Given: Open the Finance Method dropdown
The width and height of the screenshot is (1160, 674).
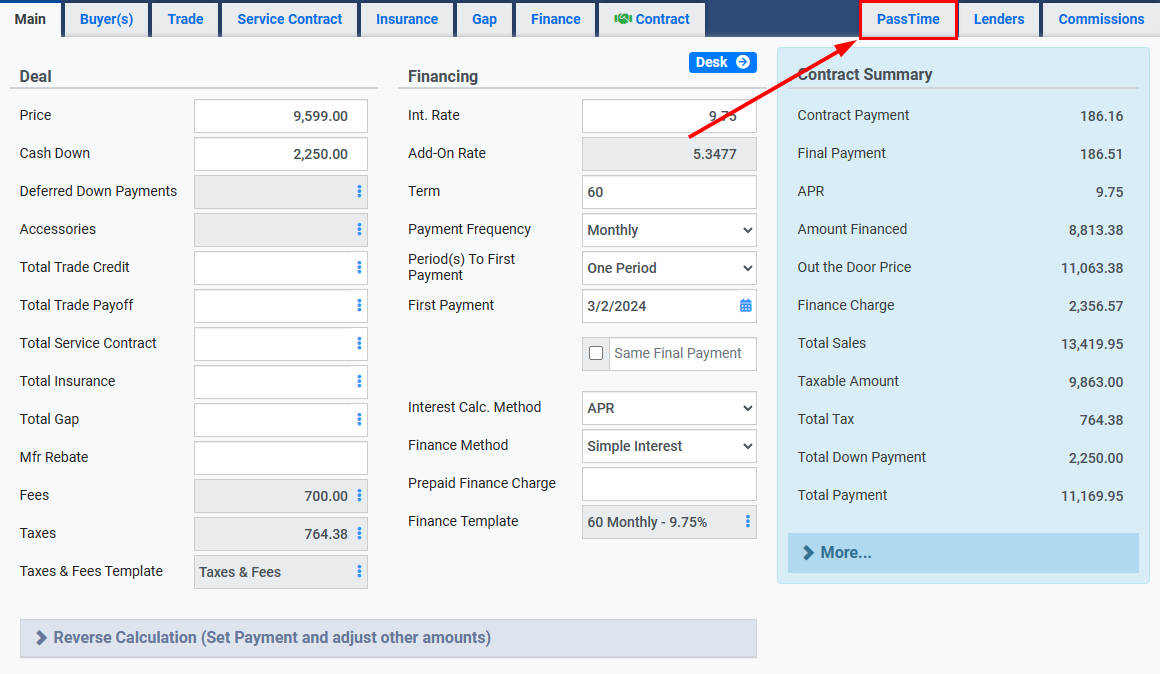Looking at the screenshot, I should [669, 446].
